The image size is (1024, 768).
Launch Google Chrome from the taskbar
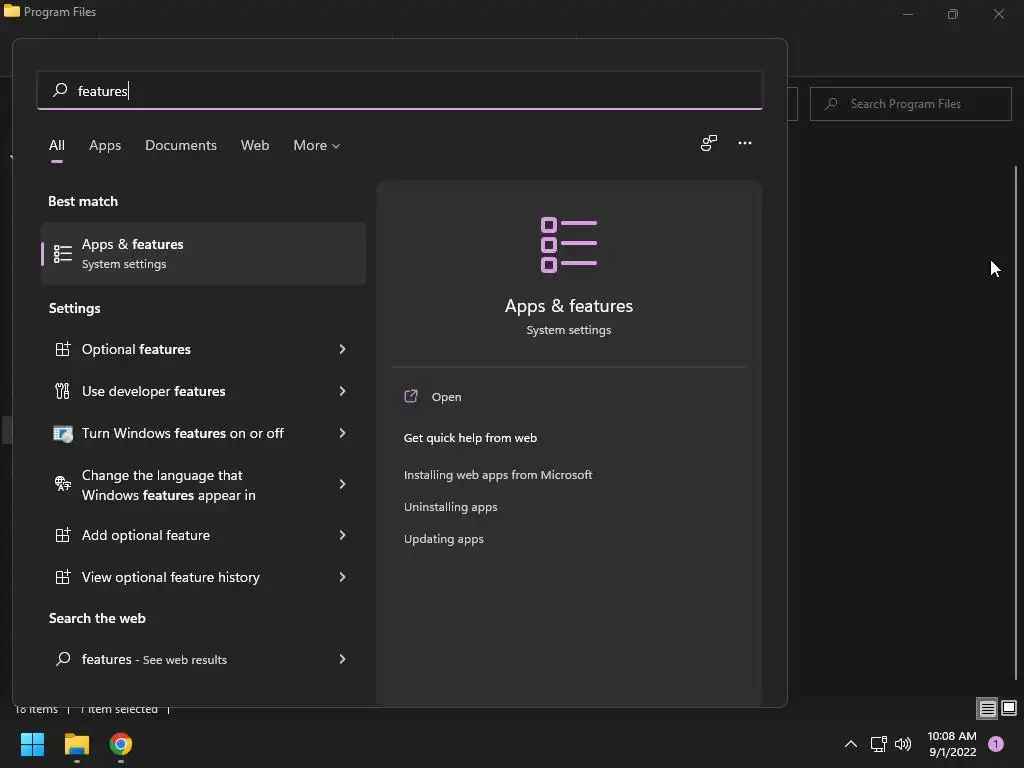pos(121,744)
